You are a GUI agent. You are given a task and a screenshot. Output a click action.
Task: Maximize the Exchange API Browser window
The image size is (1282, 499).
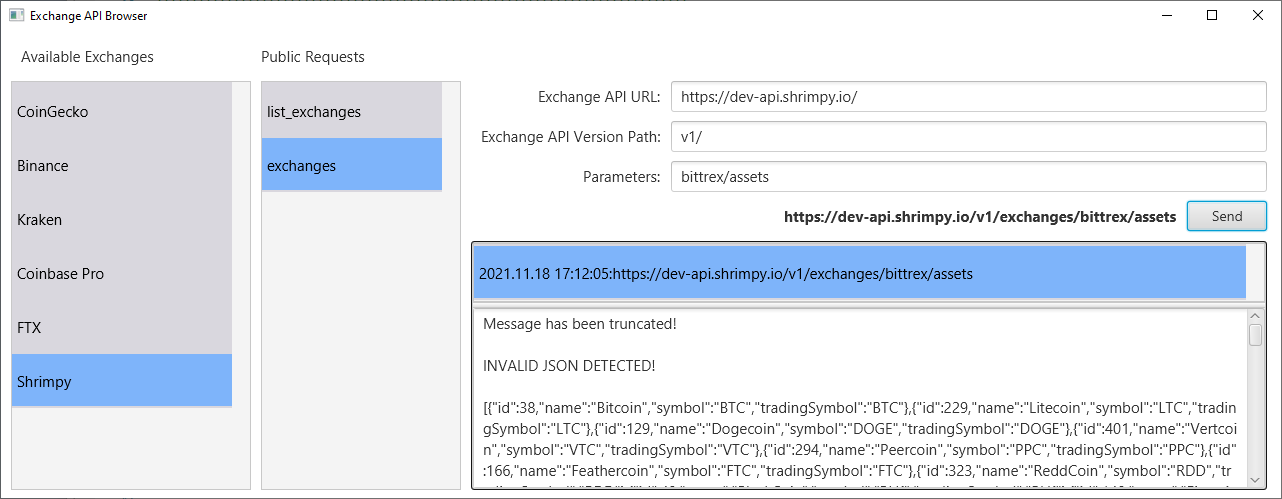pos(1212,16)
